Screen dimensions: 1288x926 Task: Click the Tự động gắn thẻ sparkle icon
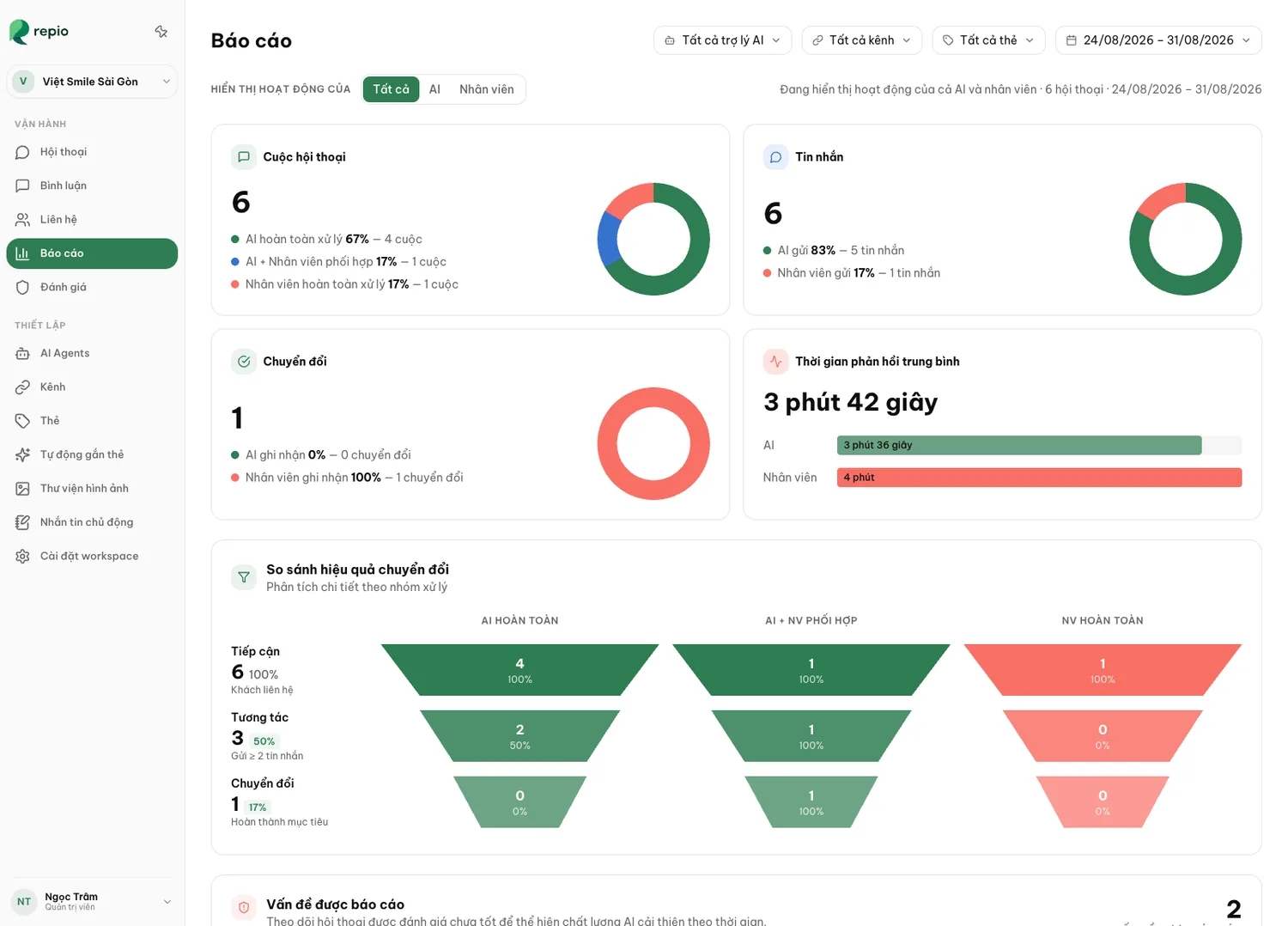[x=23, y=454]
